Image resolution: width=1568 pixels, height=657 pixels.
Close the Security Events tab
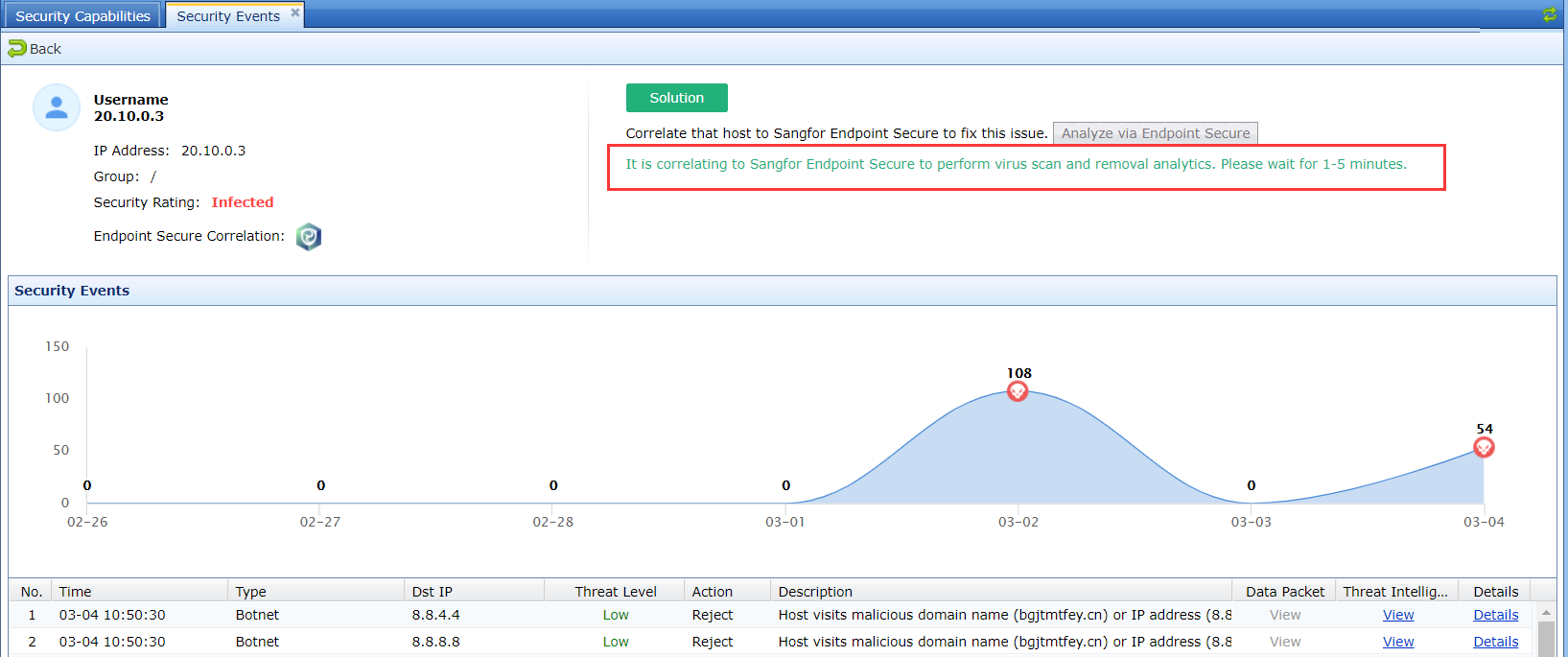point(295,12)
